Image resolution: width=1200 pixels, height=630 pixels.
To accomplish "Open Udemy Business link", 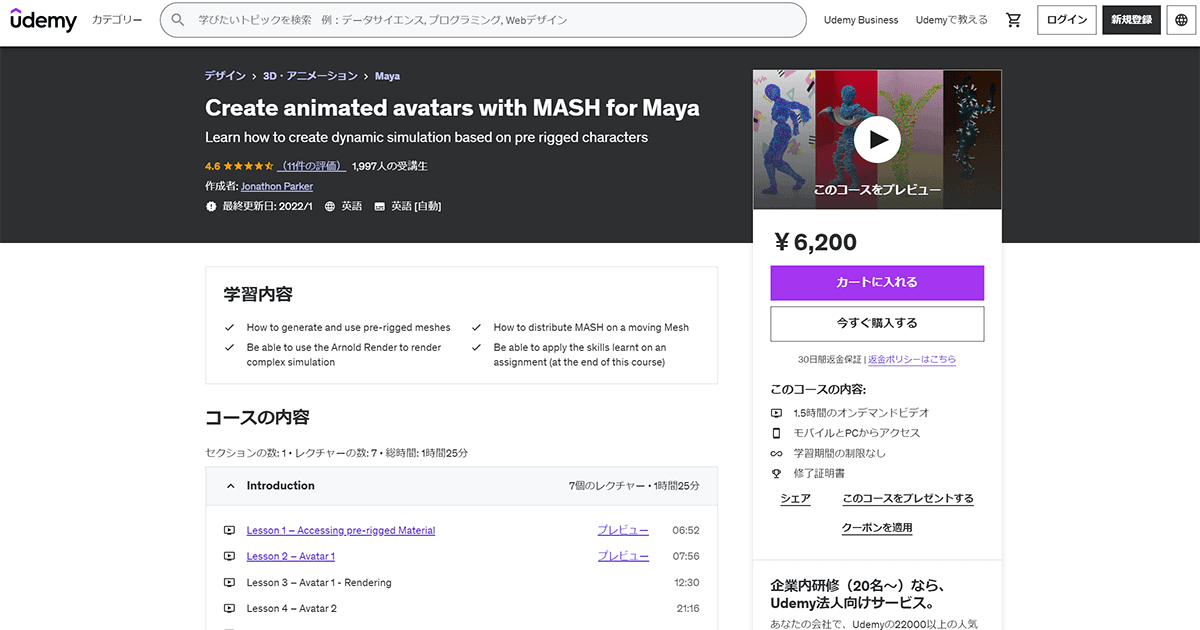I will pos(861,20).
